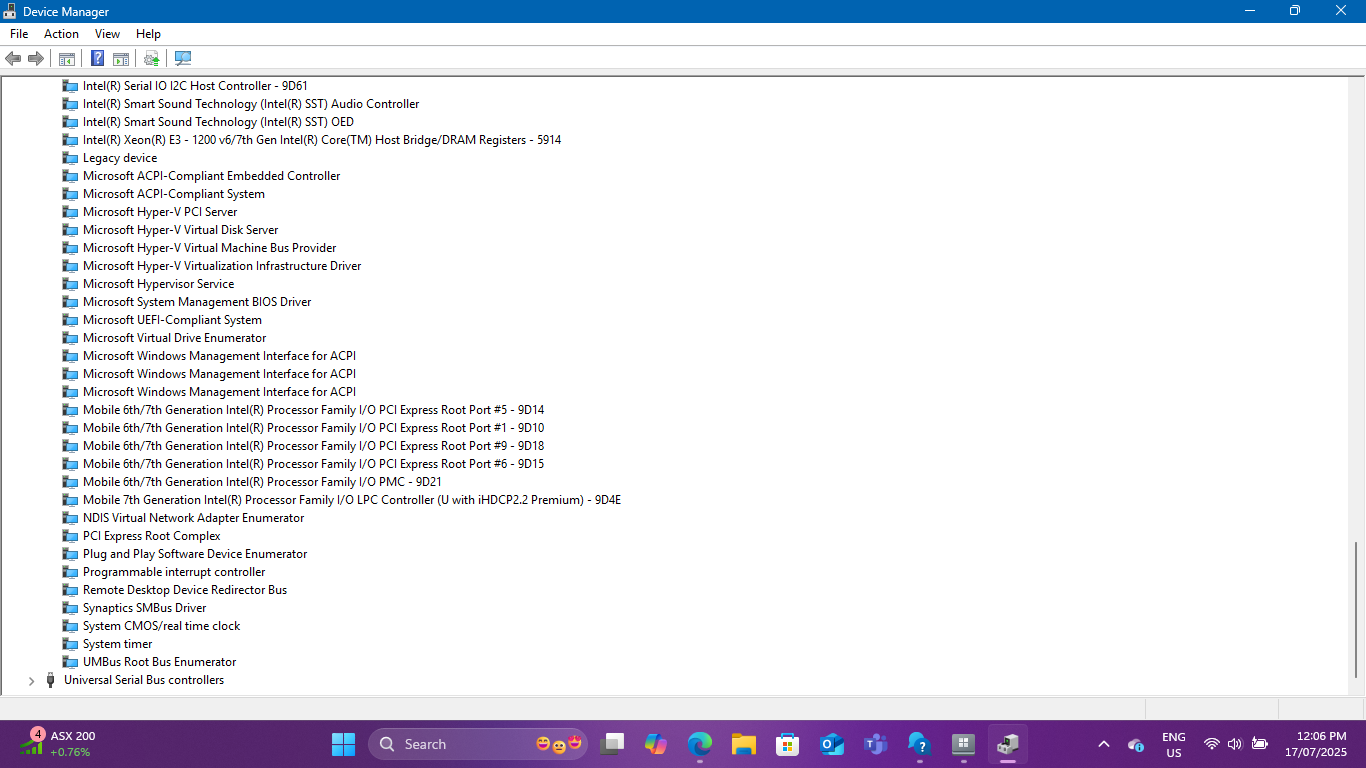1366x768 pixels.
Task: Select I/O LPC Controller - 9D4E device
Action: tap(352, 500)
